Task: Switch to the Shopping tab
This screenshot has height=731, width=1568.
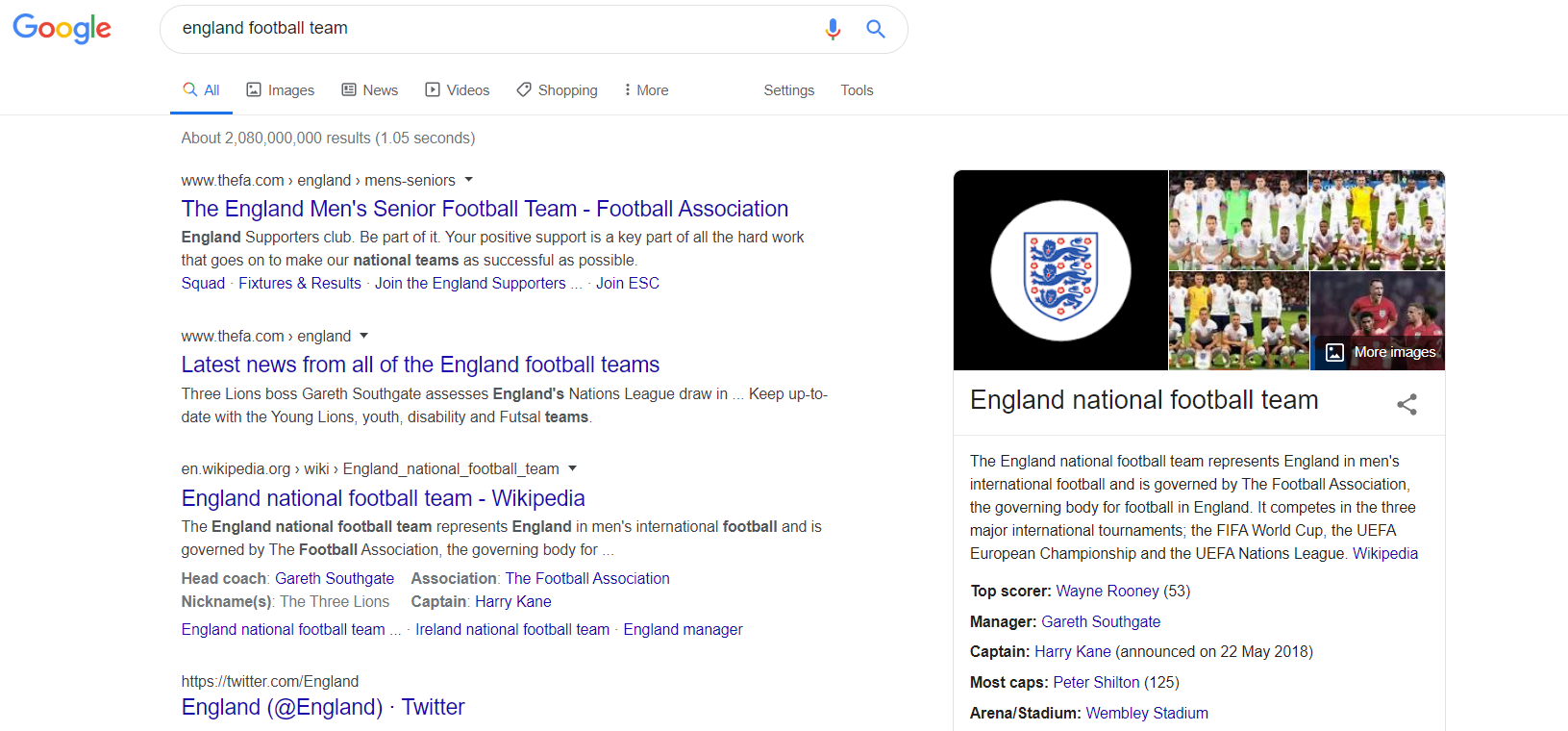Action: click(x=557, y=90)
